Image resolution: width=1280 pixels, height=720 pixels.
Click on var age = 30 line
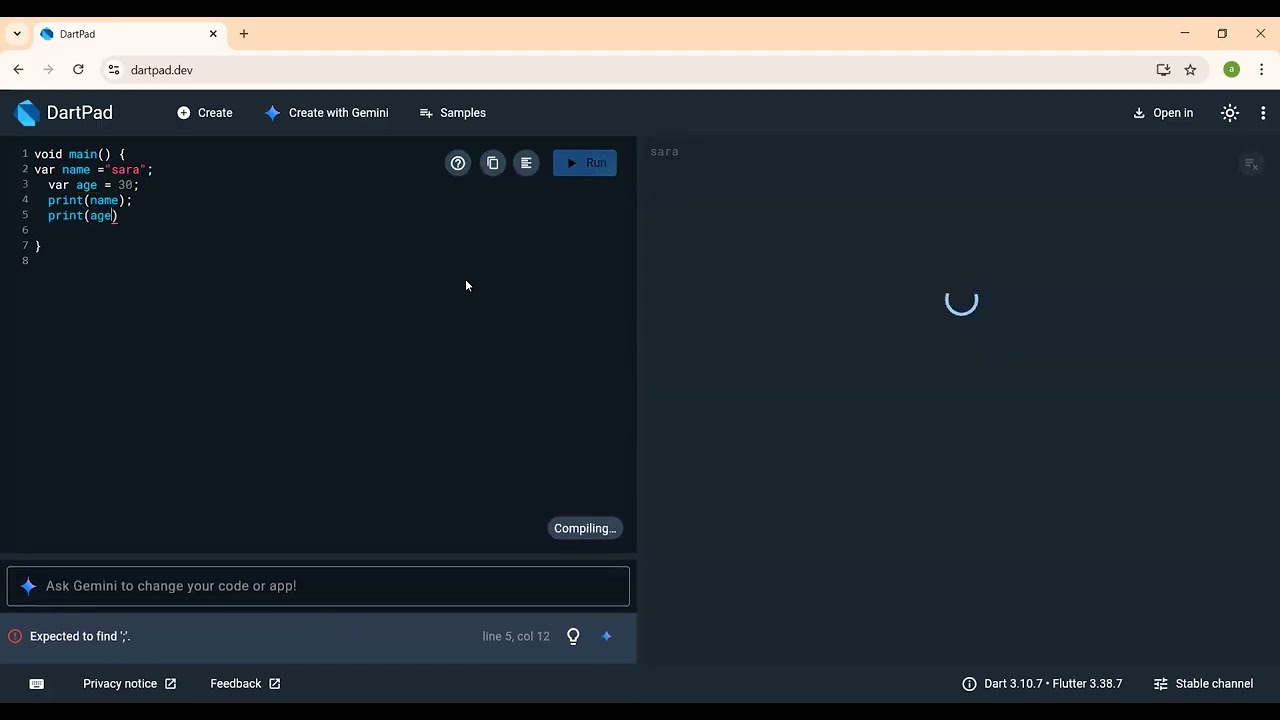[x=93, y=185]
